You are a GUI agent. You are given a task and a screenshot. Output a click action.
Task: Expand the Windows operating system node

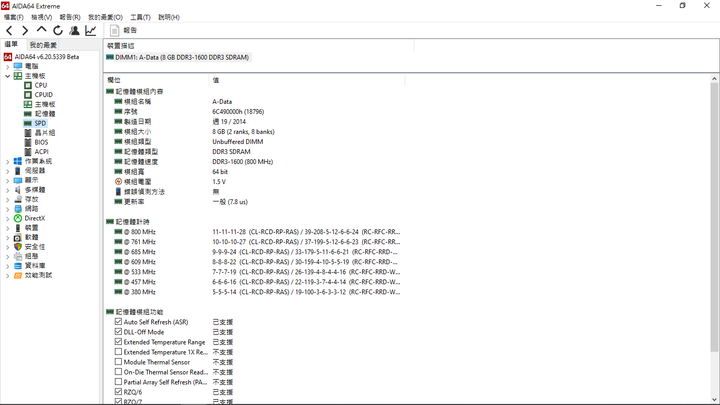[7, 162]
